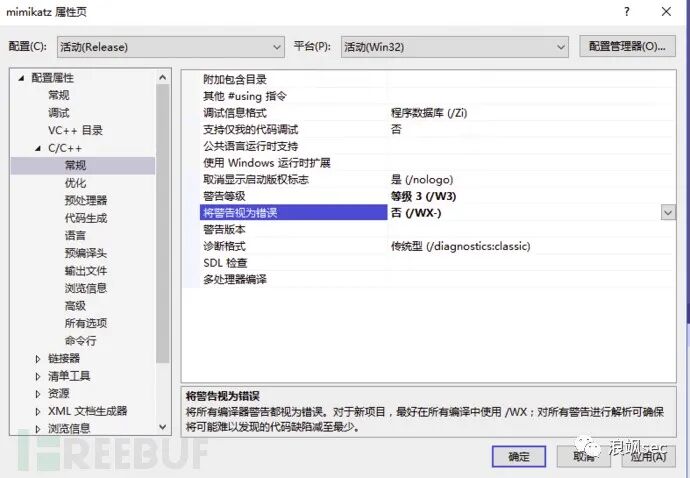Screen dimensions: 690x478
Task: Select the 所有选项 tree item
Action: click(86, 323)
